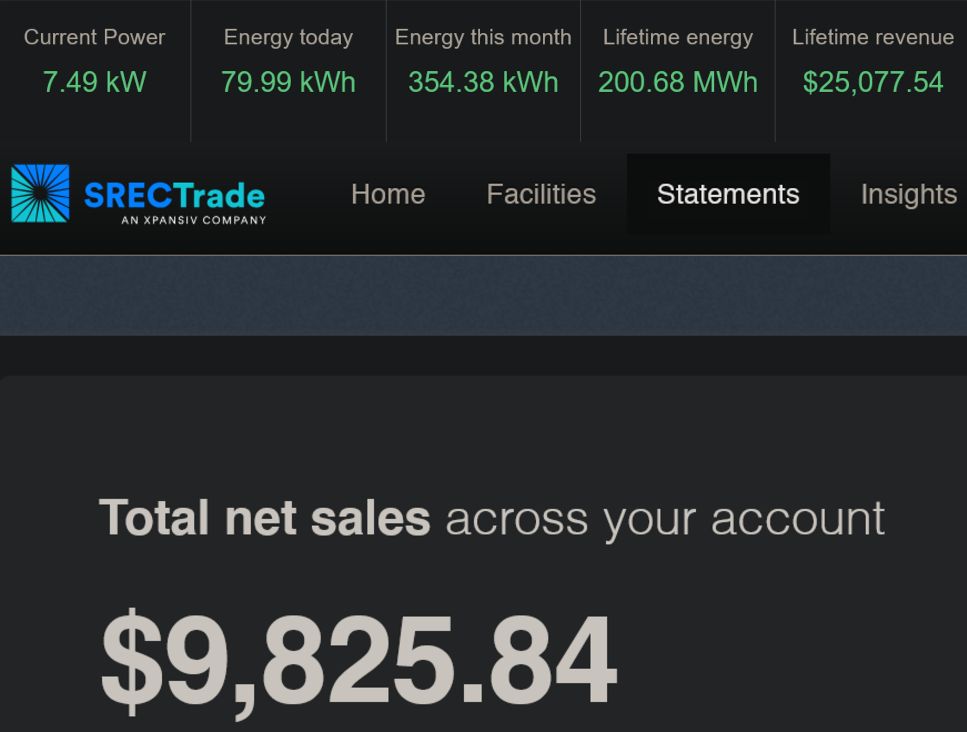Screen dimensions: 967x732
Task: Select the 79.99 kWh value
Action: click(288, 82)
